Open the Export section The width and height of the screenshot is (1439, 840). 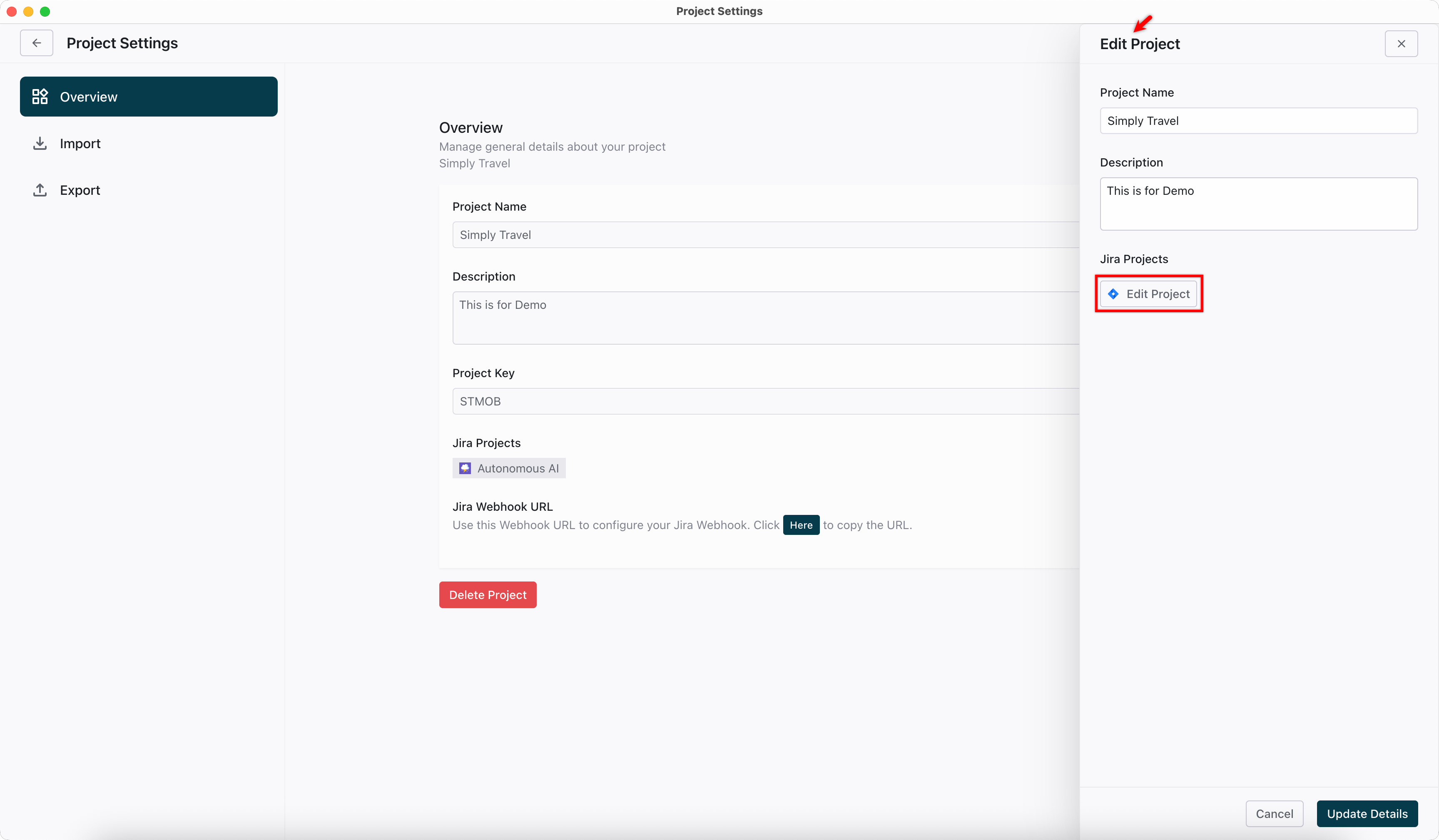[x=80, y=190]
